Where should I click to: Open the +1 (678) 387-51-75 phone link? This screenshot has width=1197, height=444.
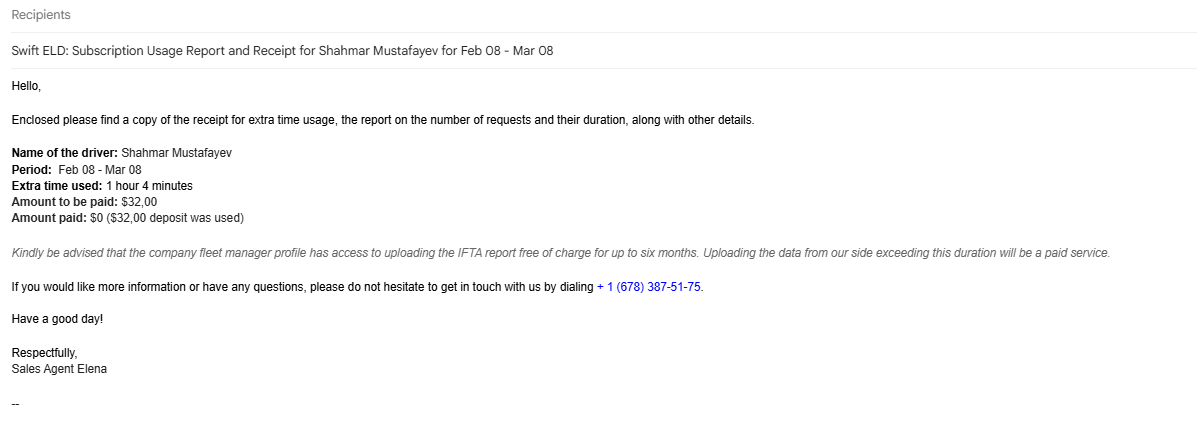click(x=649, y=287)
